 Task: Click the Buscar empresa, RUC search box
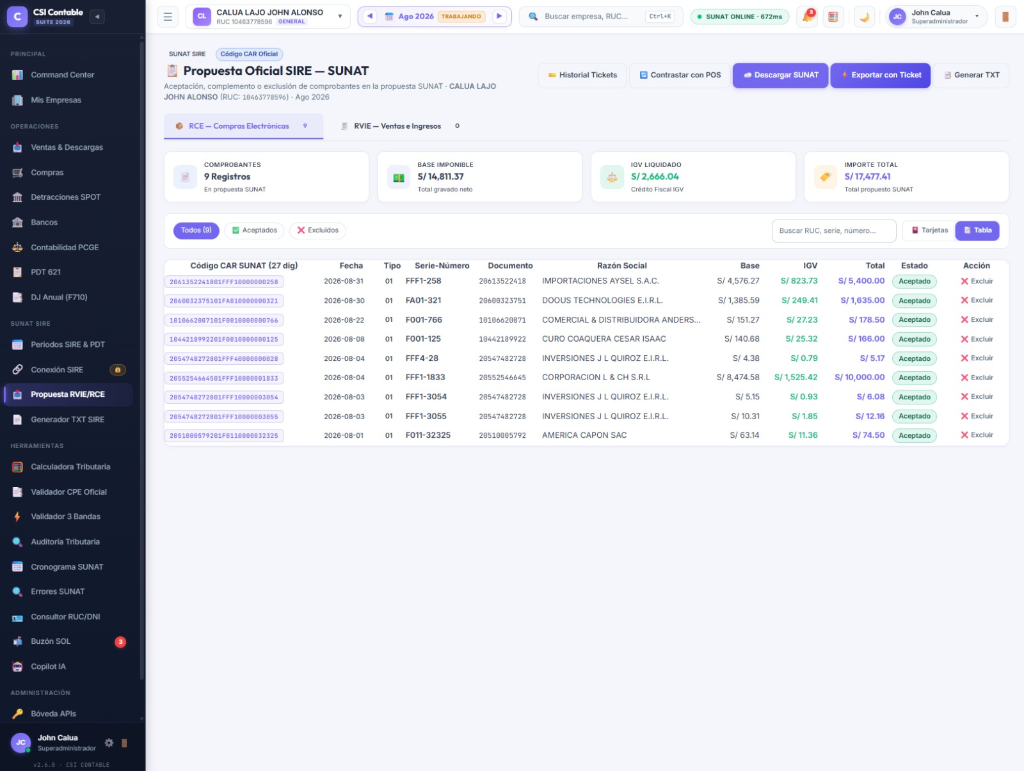pos(601,17)
